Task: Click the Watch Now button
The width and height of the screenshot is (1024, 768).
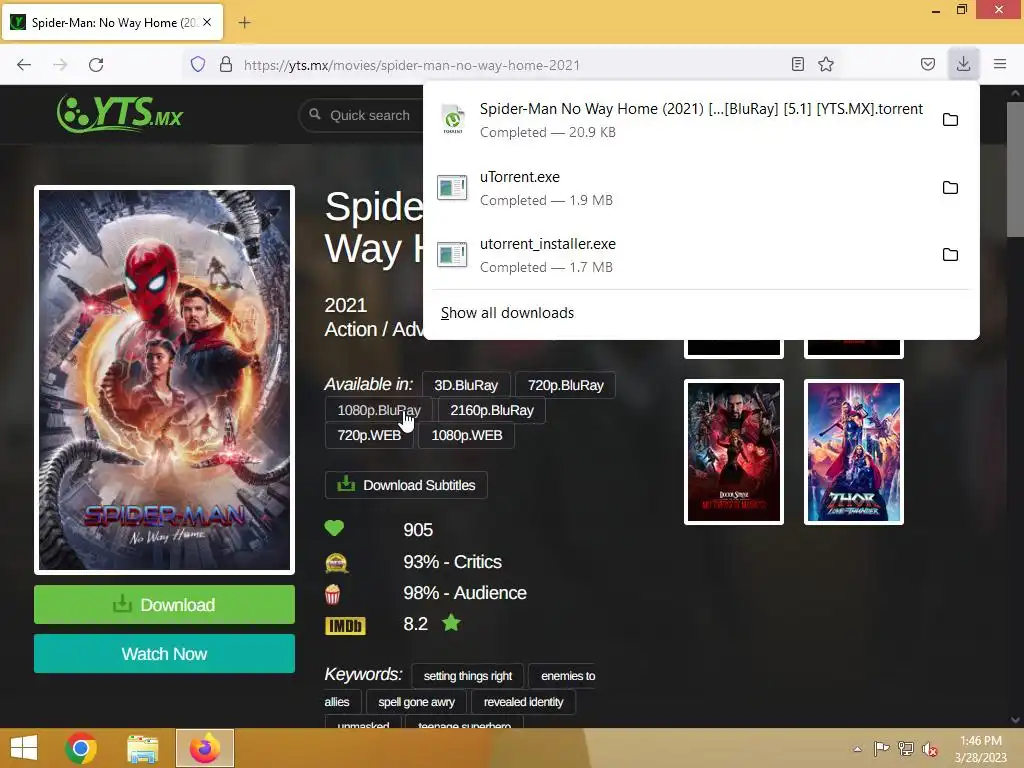Action: point(165,654)
